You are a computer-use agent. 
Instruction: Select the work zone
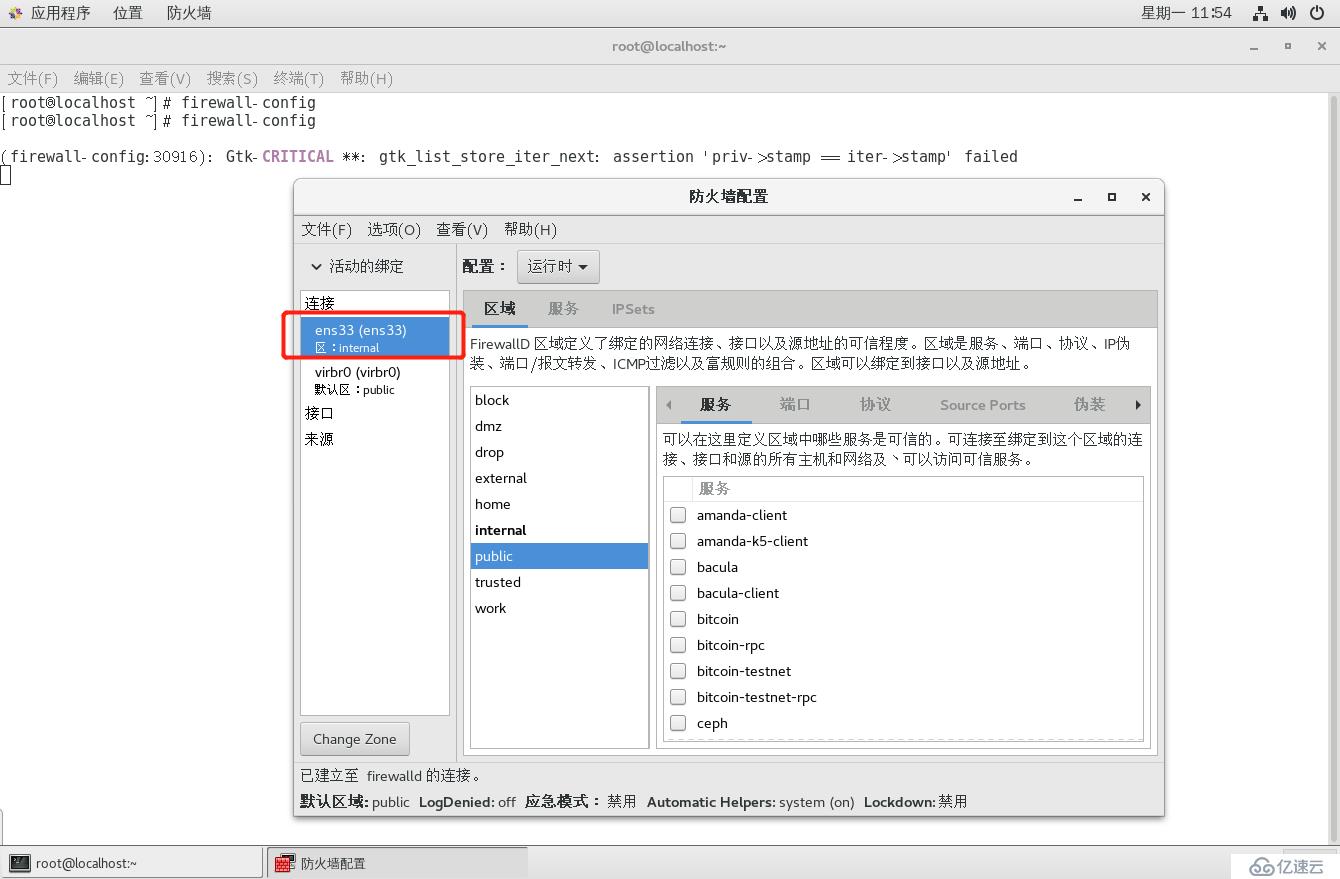pyautogui.click(x=559, y=608)
